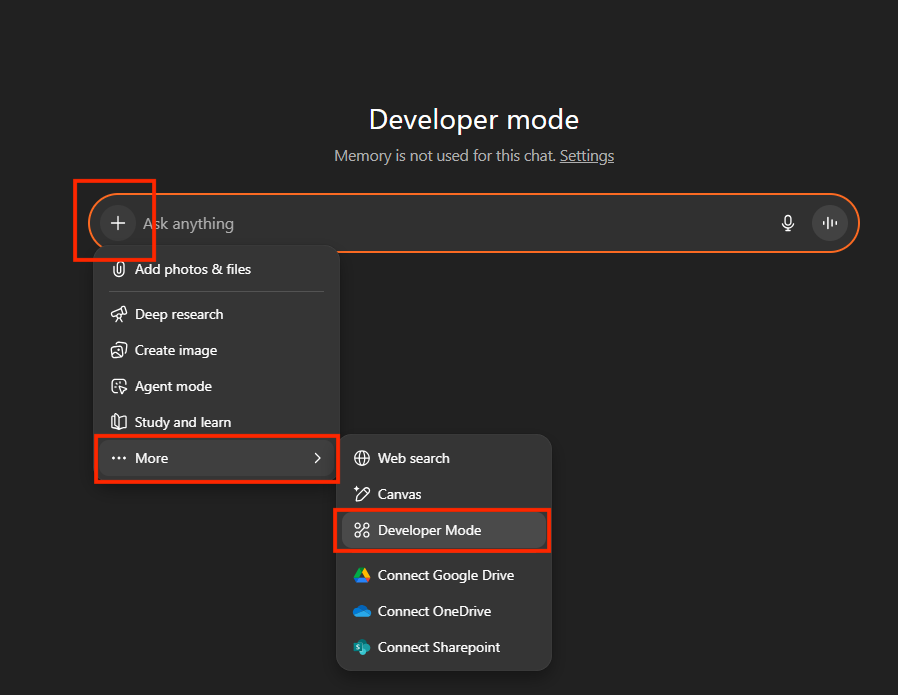Click the OneDrive cloud icon

[362, 611]
